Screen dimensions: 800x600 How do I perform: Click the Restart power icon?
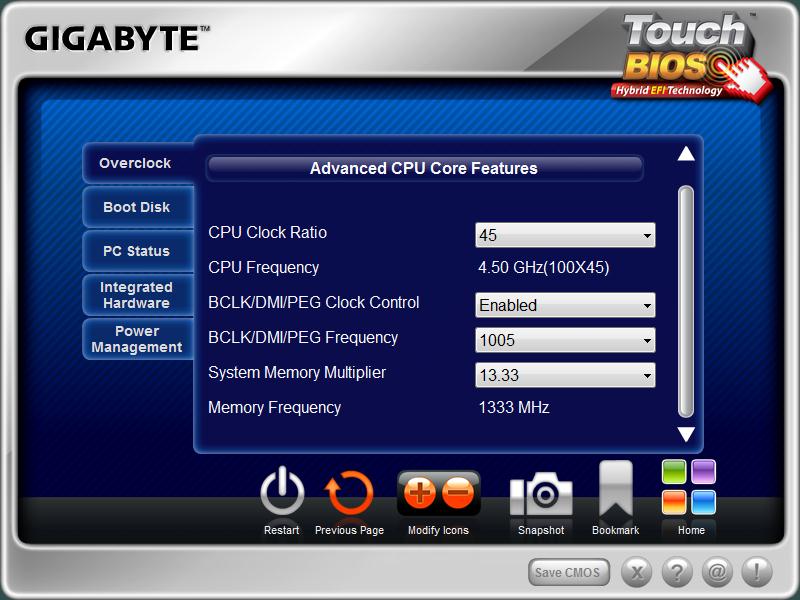tap(282, 493)
